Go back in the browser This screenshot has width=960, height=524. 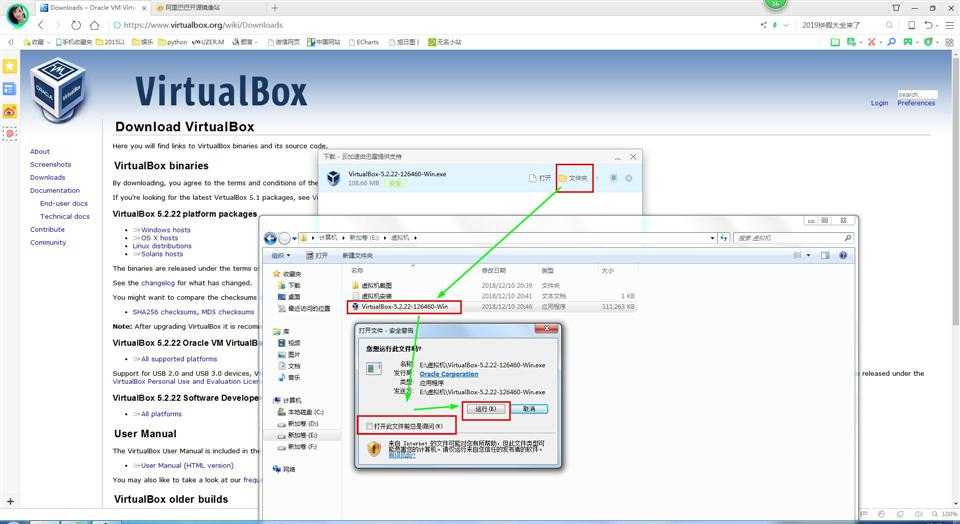click(41, 25)
